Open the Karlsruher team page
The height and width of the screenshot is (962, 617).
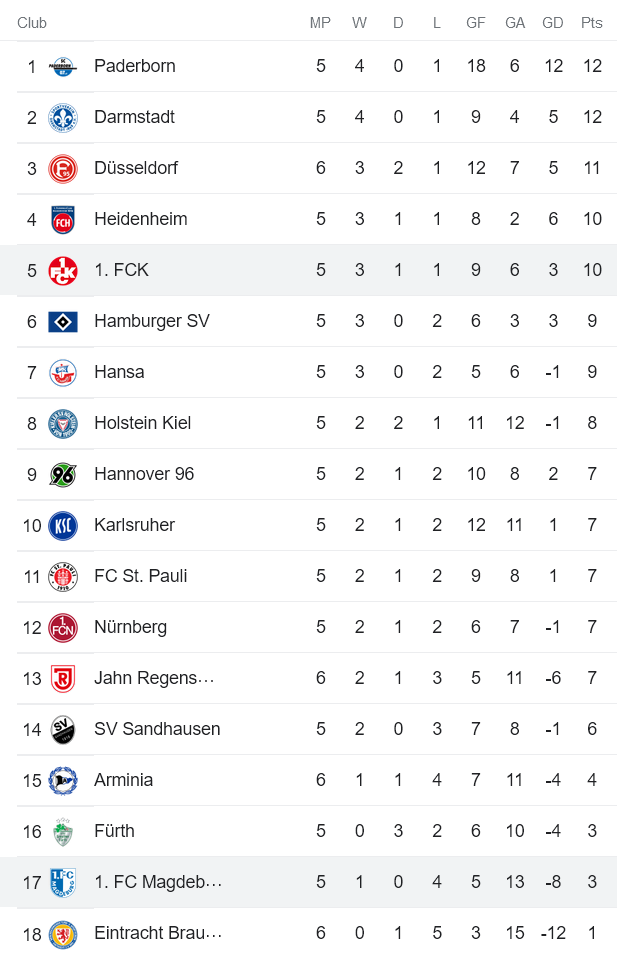point(132,525)
